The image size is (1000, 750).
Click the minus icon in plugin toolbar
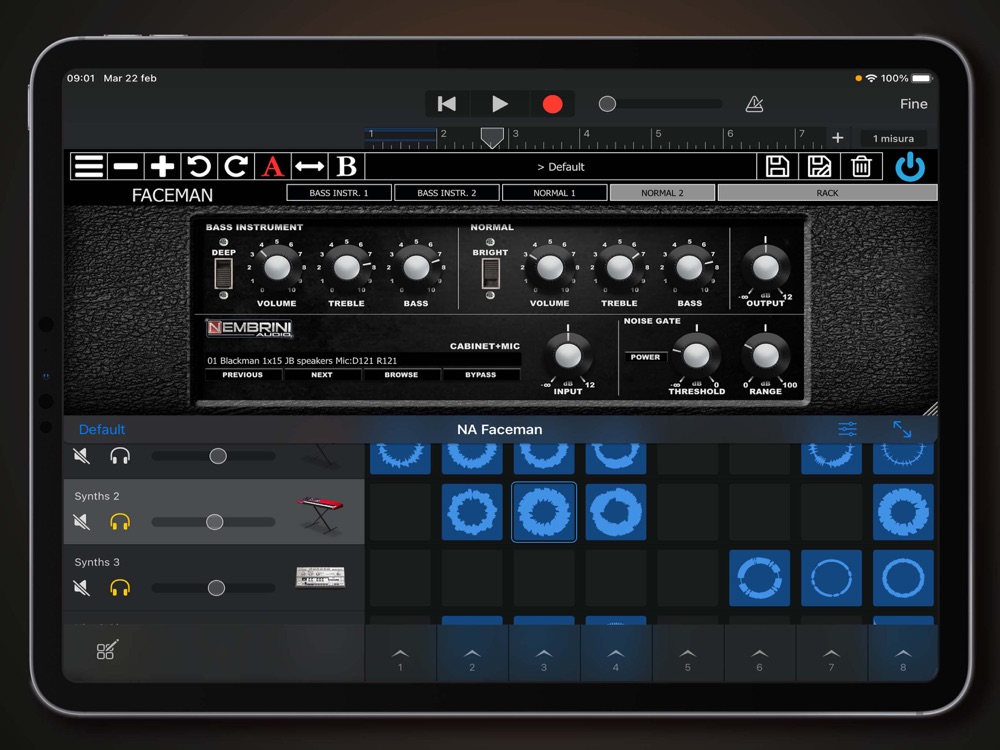[x=126, y=166]
